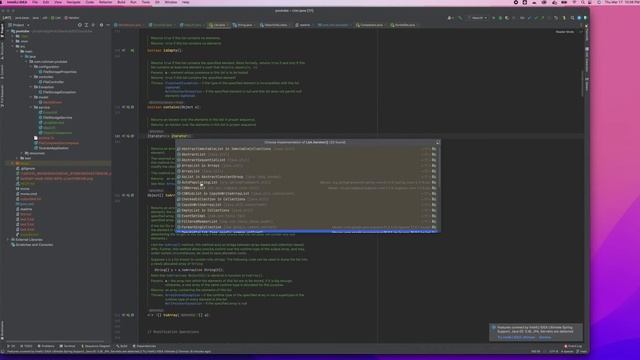Open the Window menu

tap(171, 2)
